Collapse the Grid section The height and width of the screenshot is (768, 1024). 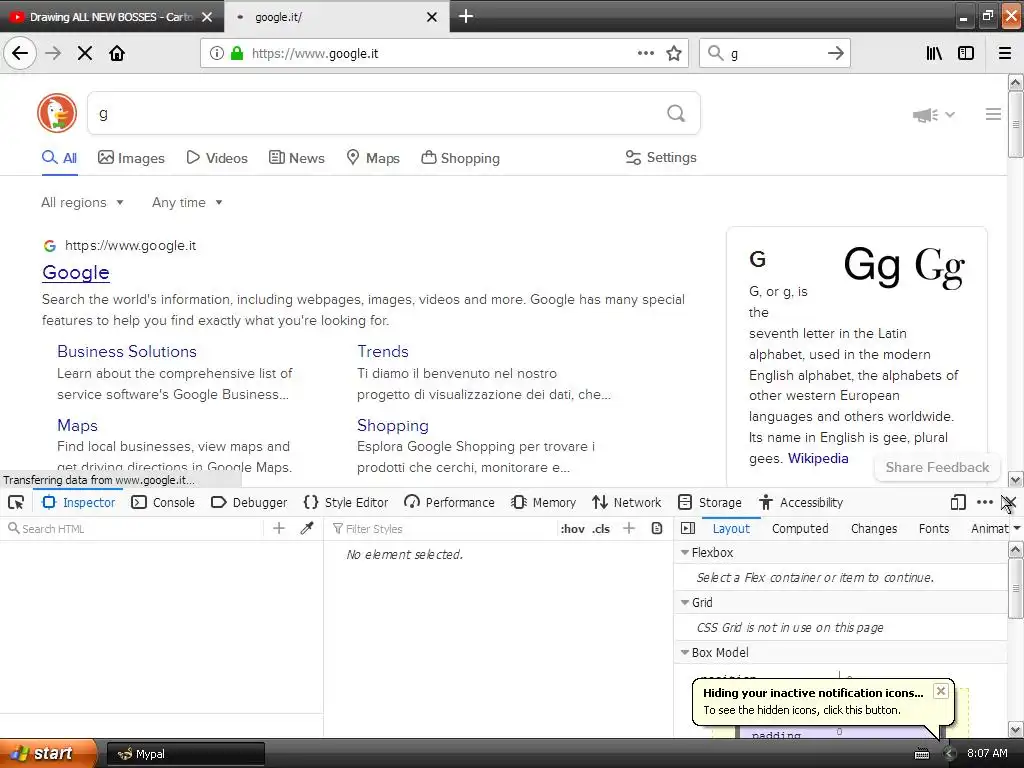coord(685,603)
